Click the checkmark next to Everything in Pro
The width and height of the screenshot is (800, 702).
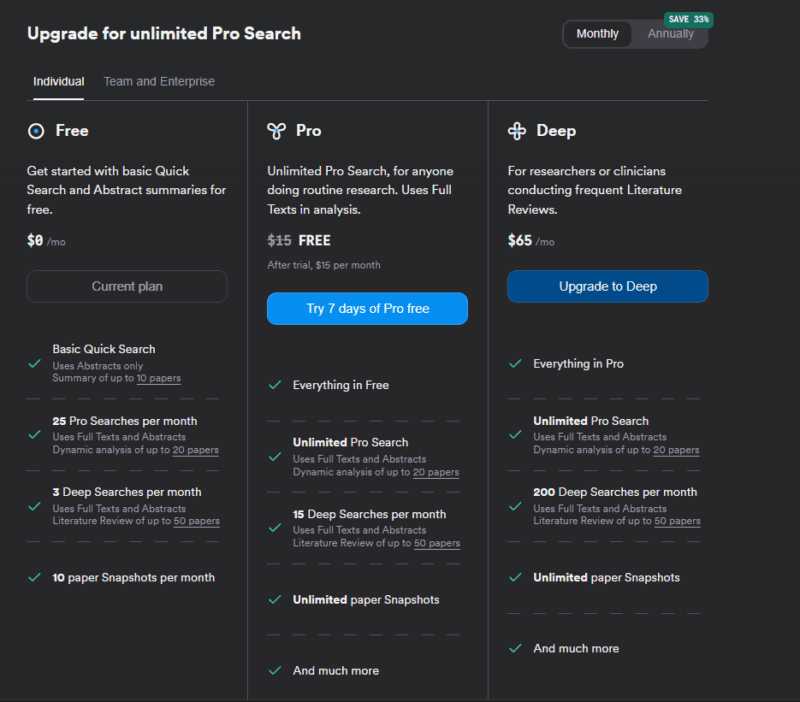point(514,363)
